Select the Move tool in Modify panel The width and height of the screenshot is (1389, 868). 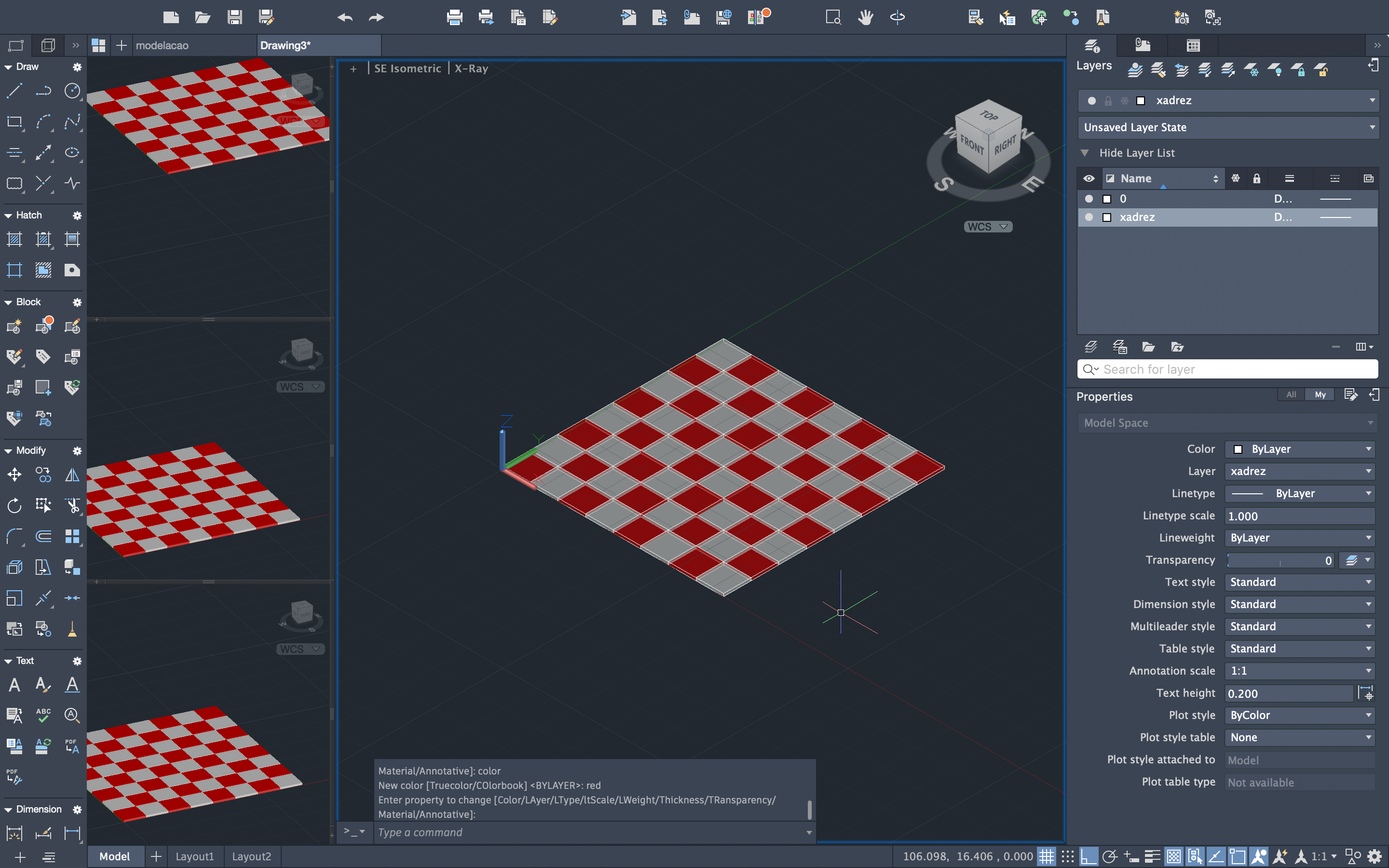(x=14, y=475)
